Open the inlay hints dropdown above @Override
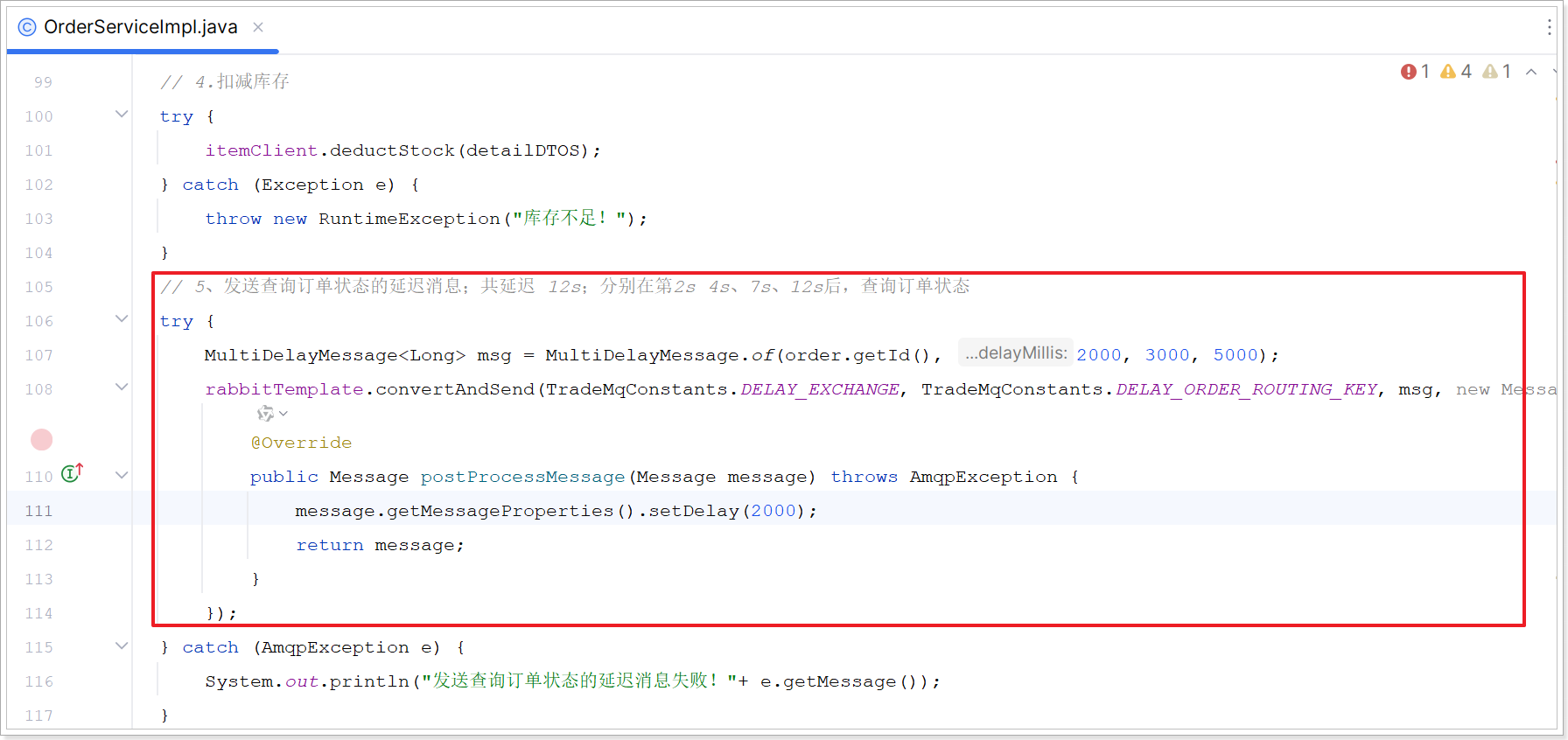Screen dimensions: 1568x740 tap(272, 414)
